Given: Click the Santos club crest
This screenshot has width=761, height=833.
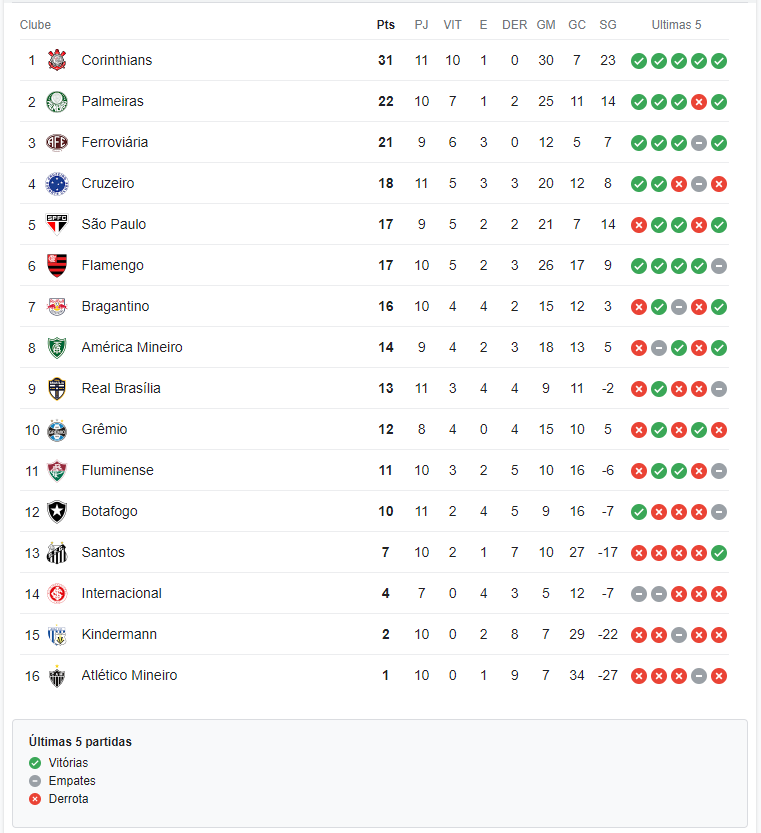Looking at the screenshot, I should tap(57, 552).
